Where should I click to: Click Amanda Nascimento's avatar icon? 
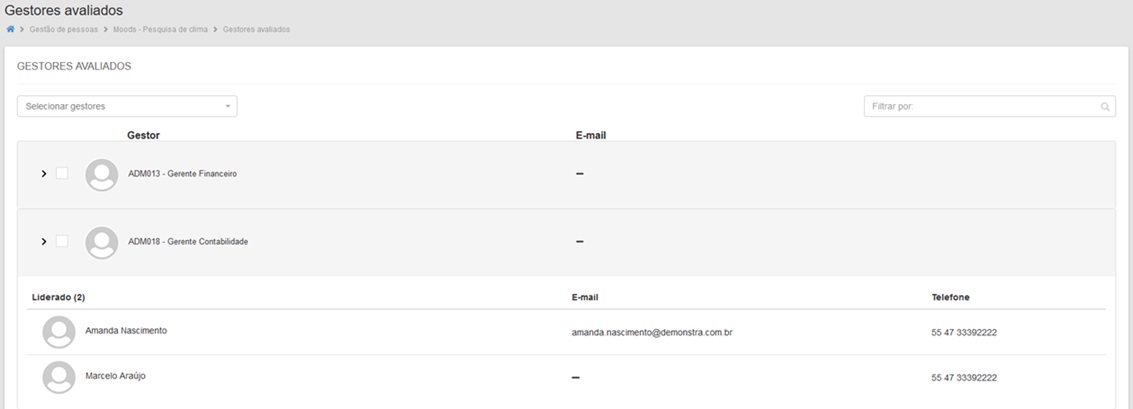[59, 332]
